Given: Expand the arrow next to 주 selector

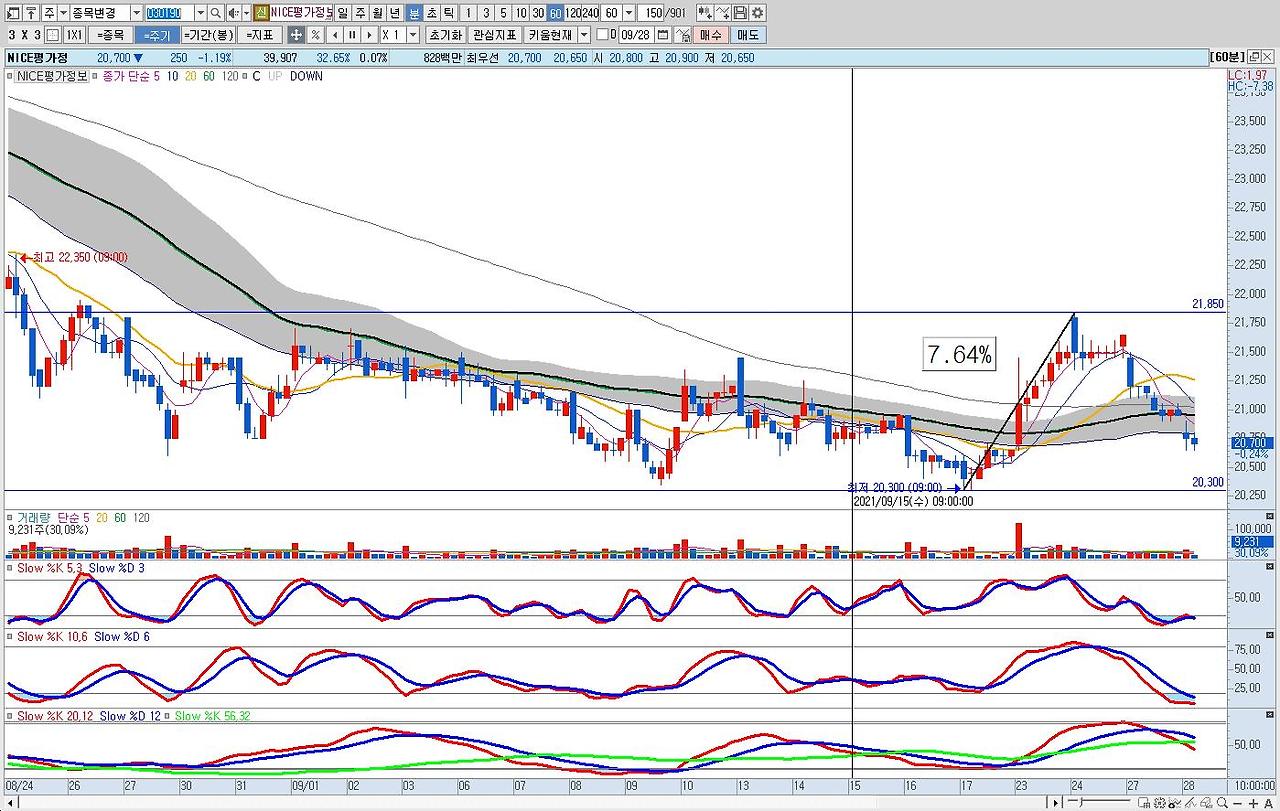Looking at the screenshot, I should 63,13.
